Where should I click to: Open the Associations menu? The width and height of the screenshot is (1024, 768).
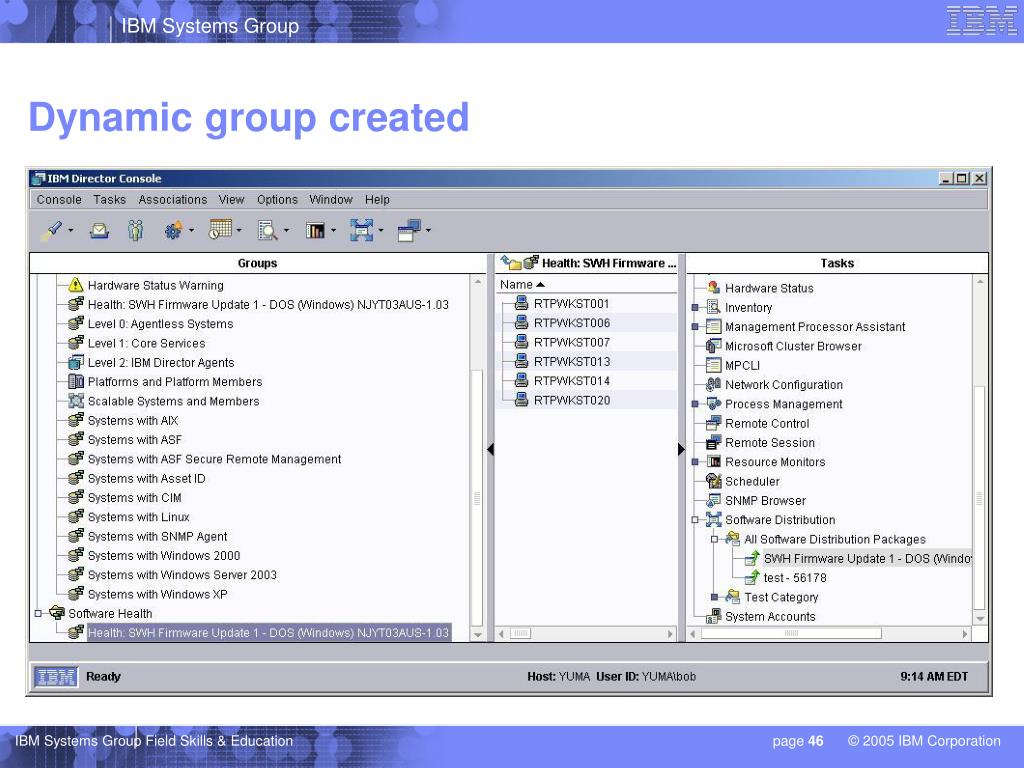pos(172,199)
